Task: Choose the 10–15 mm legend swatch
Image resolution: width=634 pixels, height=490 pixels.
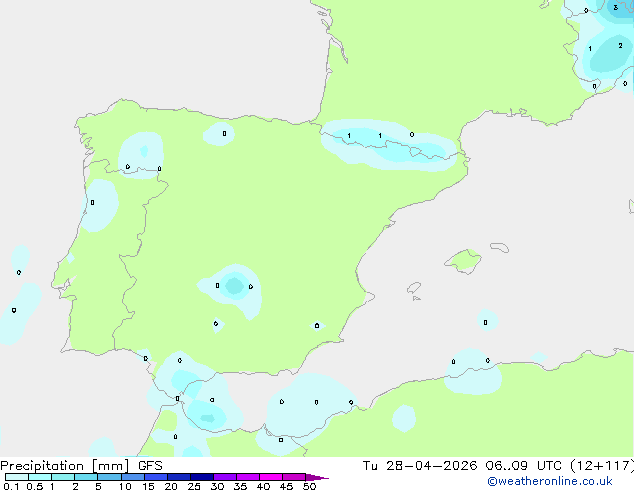Action: 132,477
